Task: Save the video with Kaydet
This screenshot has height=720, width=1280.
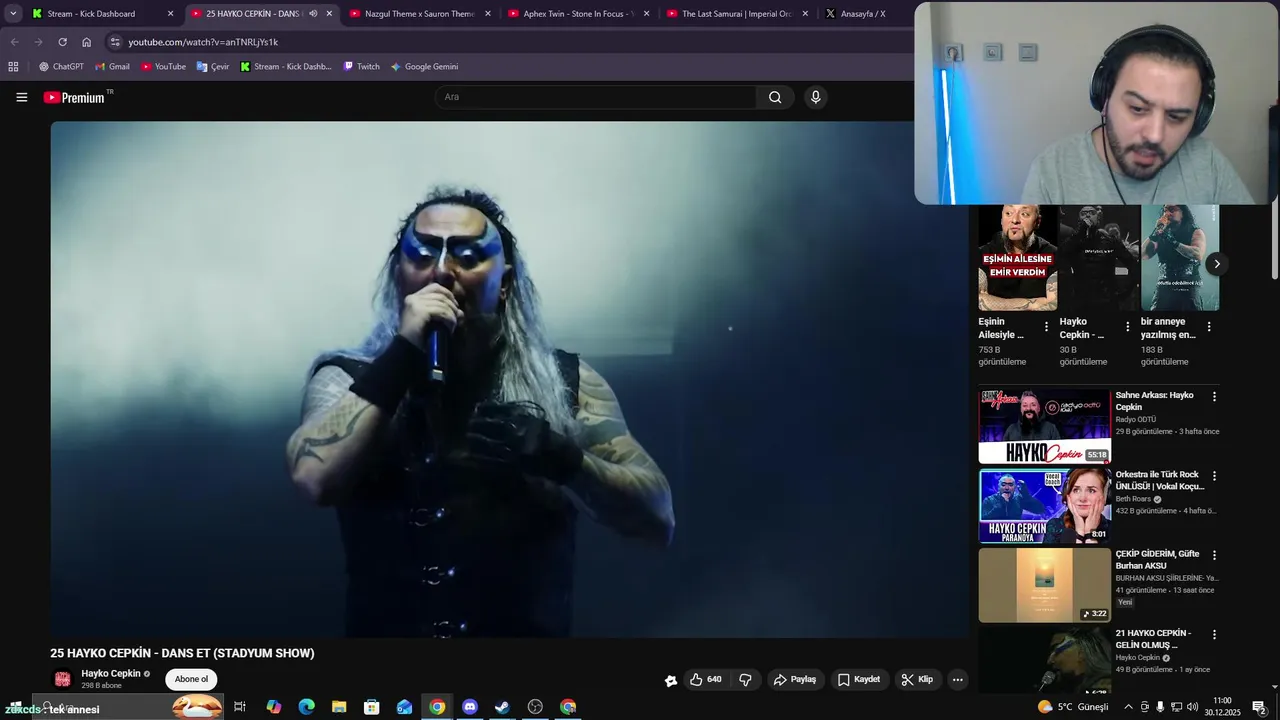Action: coord(859,680)
